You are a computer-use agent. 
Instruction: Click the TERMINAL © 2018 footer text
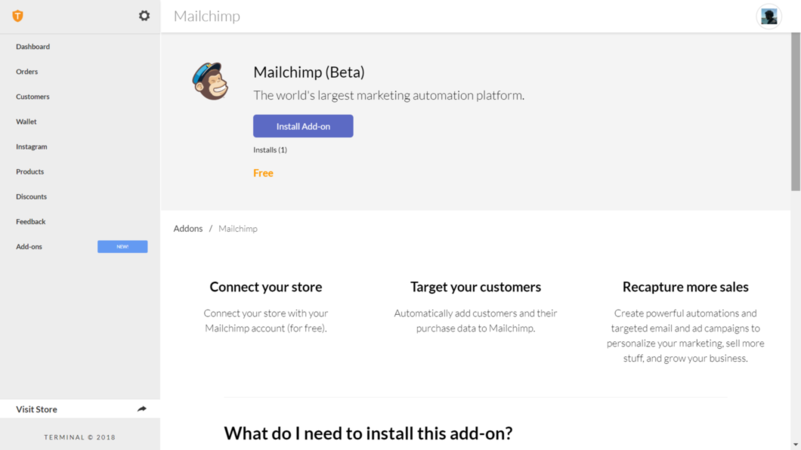pyautogui.click(x=80, y=437)
